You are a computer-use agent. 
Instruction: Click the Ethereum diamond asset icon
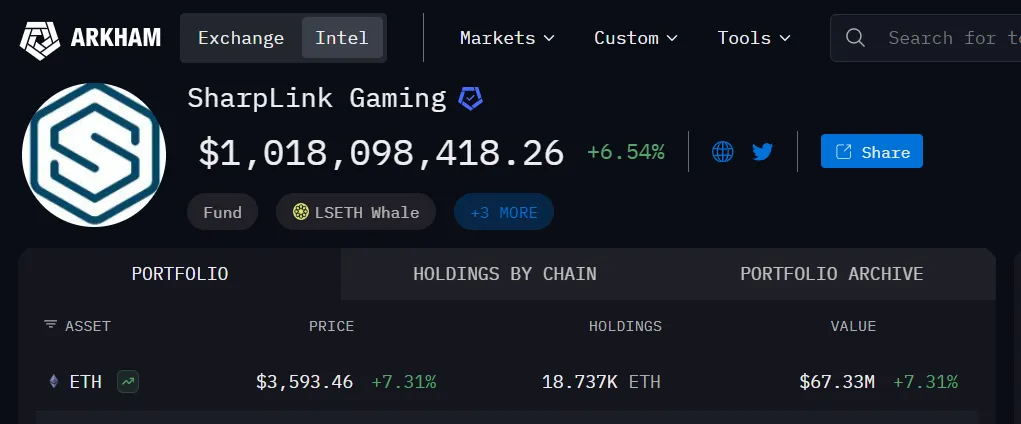pos(54,381)
